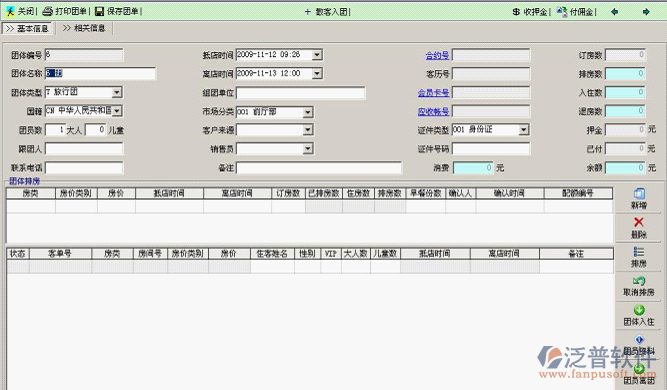Click the 已付 paid amount field
This screenshot has height=390, width=667.
625,148
